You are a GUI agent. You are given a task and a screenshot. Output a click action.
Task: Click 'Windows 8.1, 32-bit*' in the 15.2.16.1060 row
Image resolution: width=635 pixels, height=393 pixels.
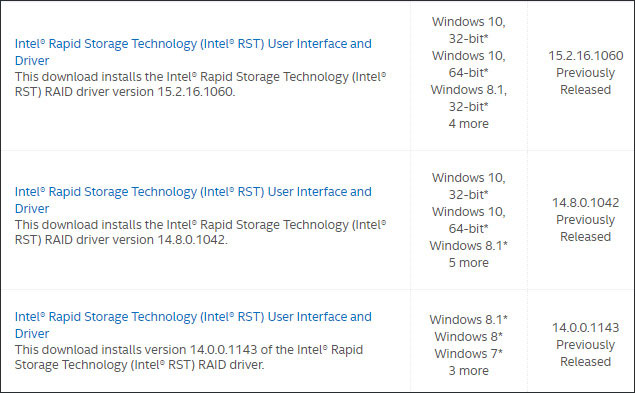click(x=469, y=98)
